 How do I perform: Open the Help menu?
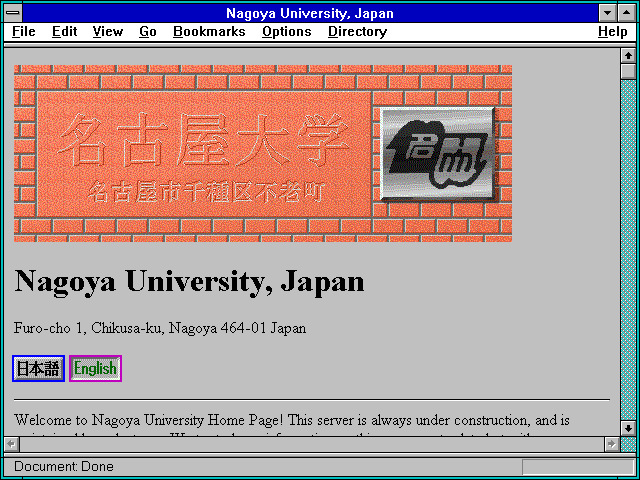613,32
